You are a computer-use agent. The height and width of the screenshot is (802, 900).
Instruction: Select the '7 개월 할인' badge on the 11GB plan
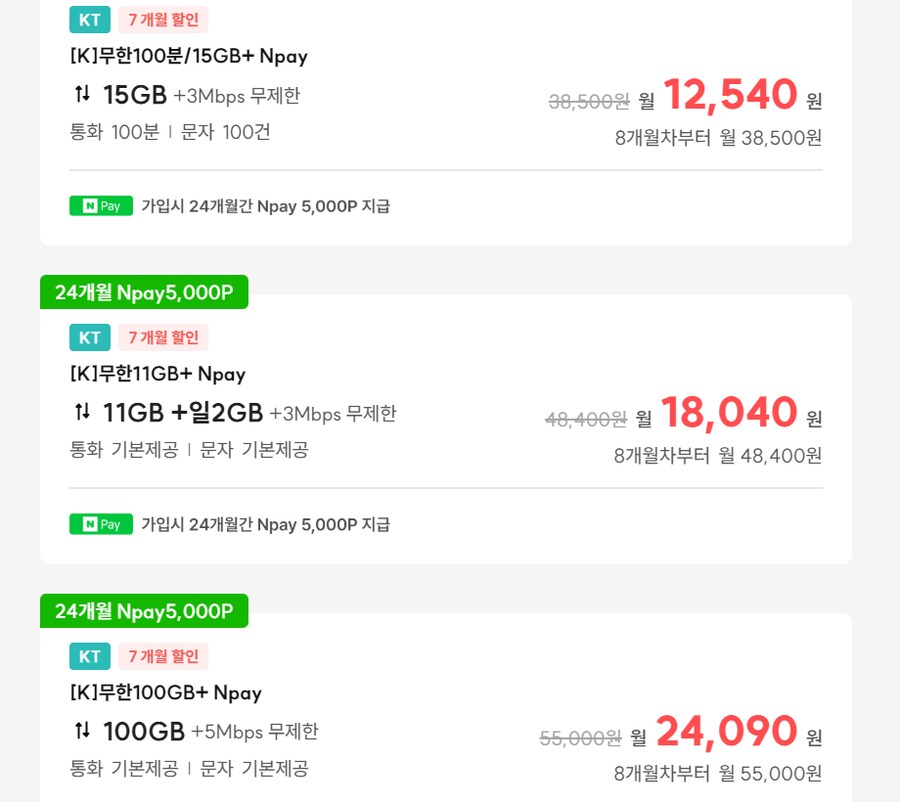click(x=163, y=337)
